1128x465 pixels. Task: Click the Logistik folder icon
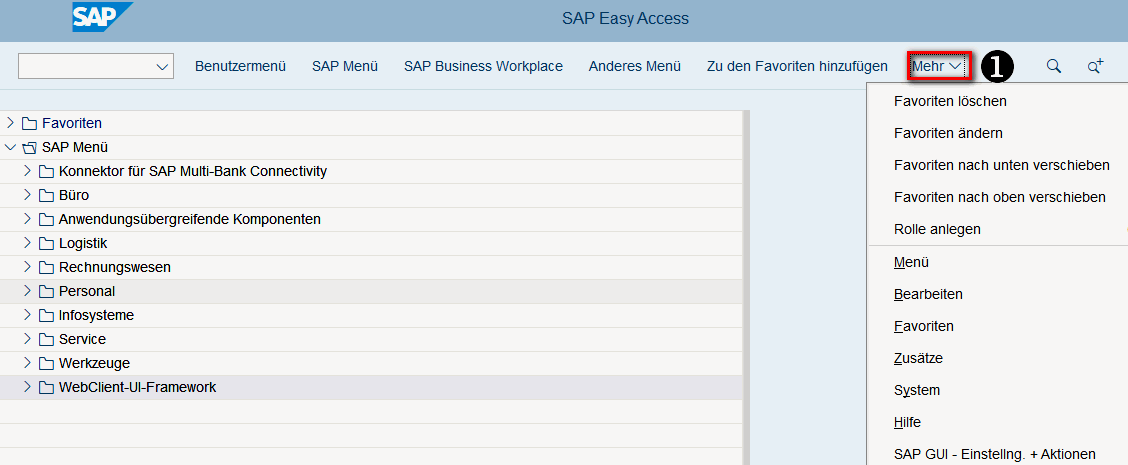coord(46,243)
